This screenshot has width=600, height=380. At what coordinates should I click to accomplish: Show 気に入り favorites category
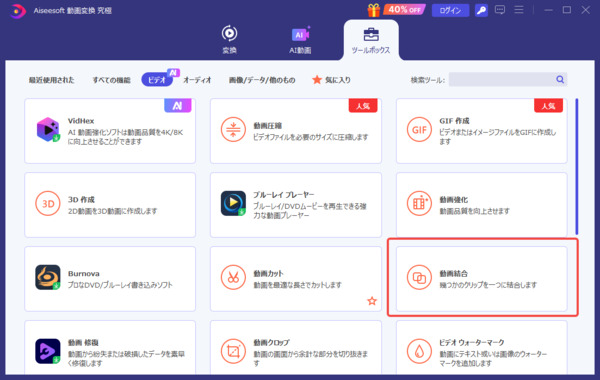(331, 80)
